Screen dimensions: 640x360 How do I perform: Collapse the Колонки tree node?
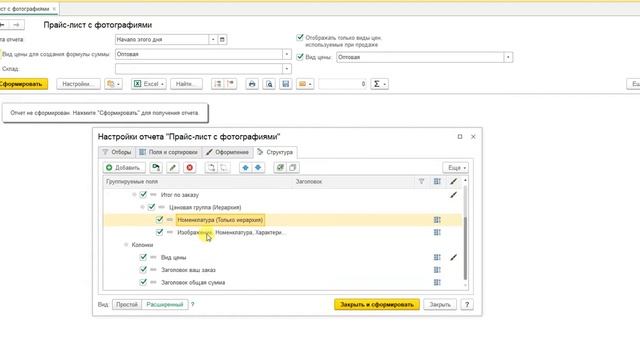(126, 245)
